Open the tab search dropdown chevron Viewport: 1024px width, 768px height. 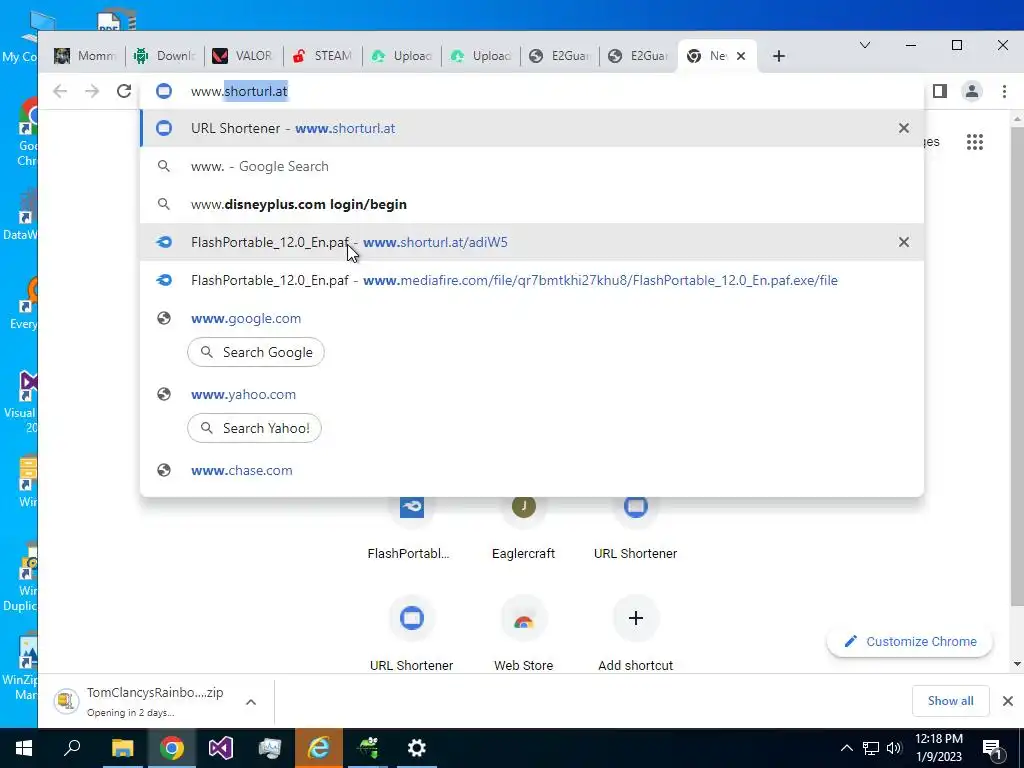(x=865, y=45)
